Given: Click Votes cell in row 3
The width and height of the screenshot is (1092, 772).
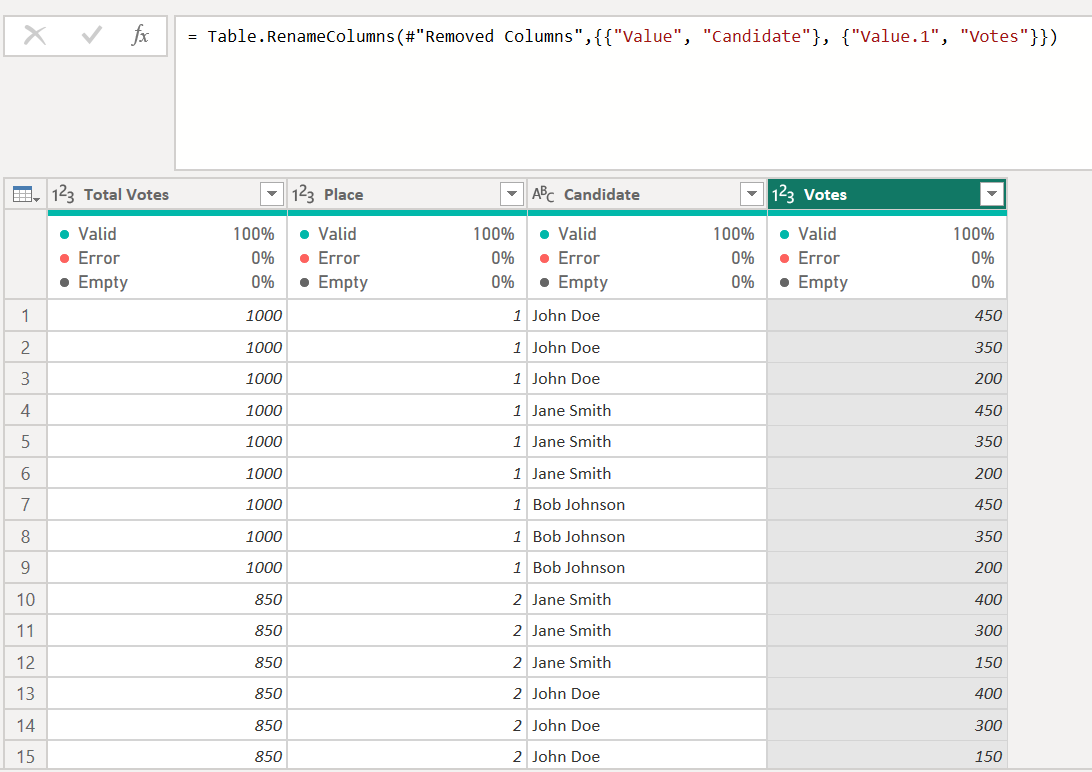Looking at the screenshot, I should [x=887, y=379].
